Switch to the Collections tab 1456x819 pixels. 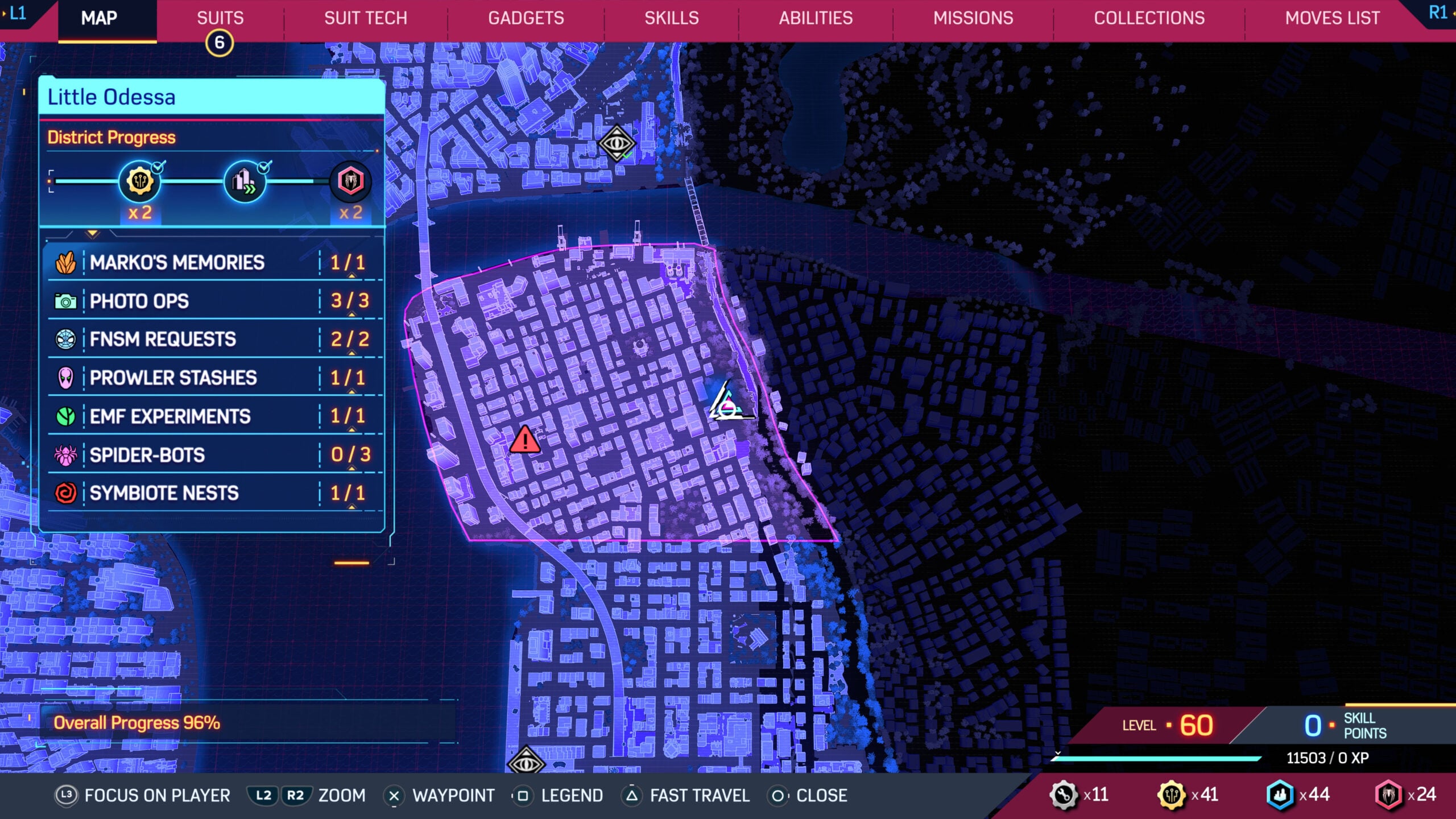pos(1149,18)
